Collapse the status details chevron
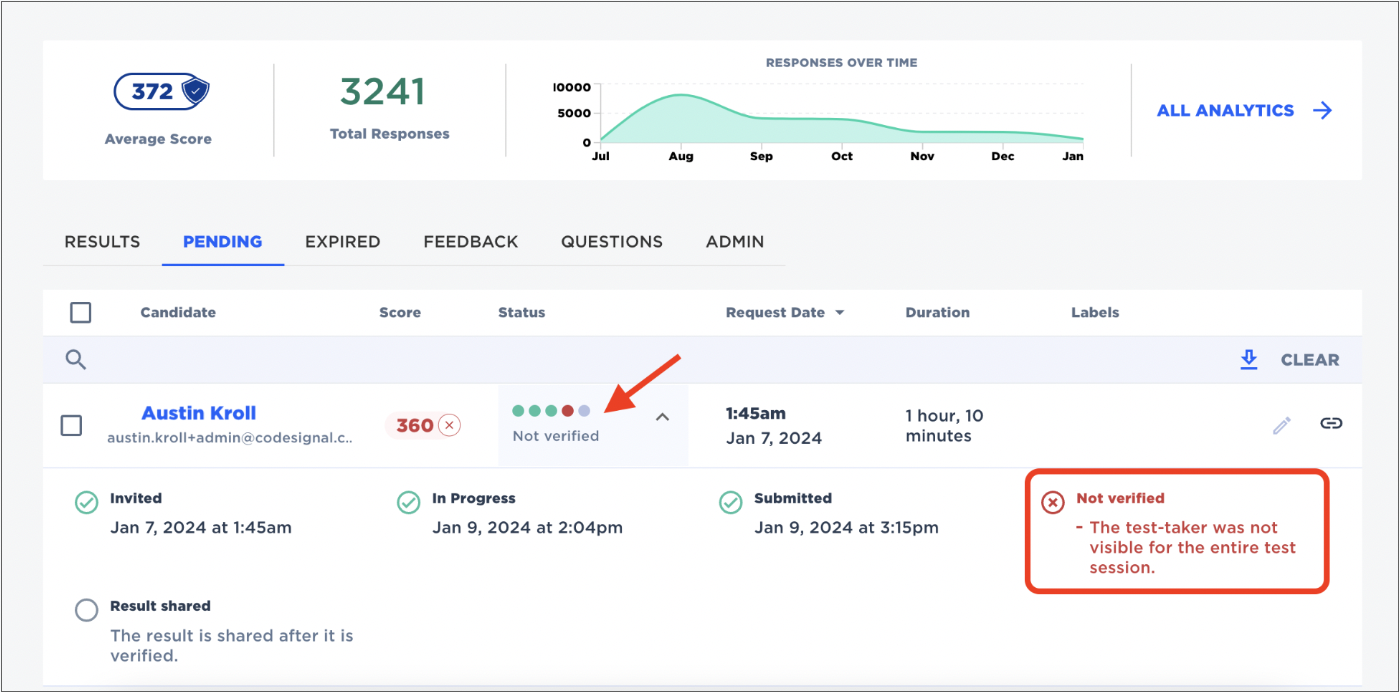 pyautogui.click(x=662, y=417)
